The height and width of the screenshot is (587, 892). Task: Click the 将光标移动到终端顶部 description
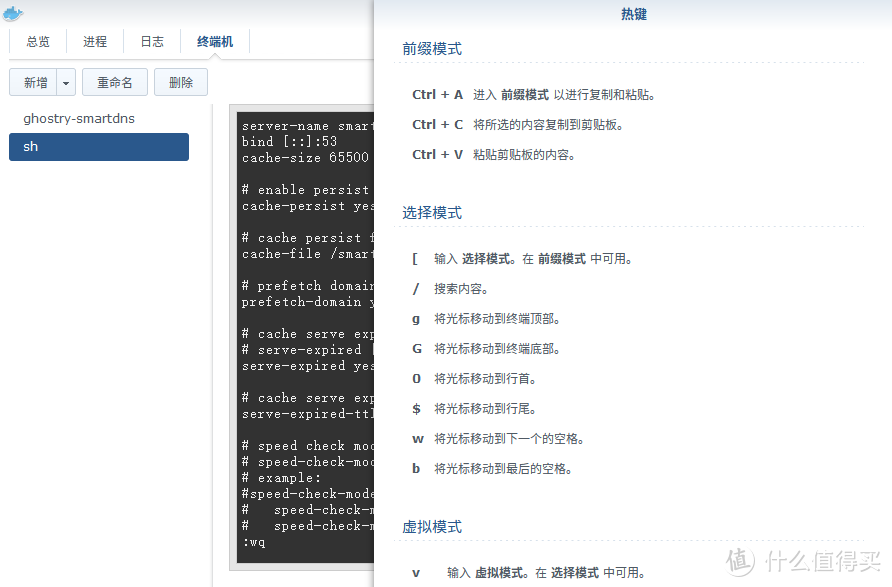497,319
